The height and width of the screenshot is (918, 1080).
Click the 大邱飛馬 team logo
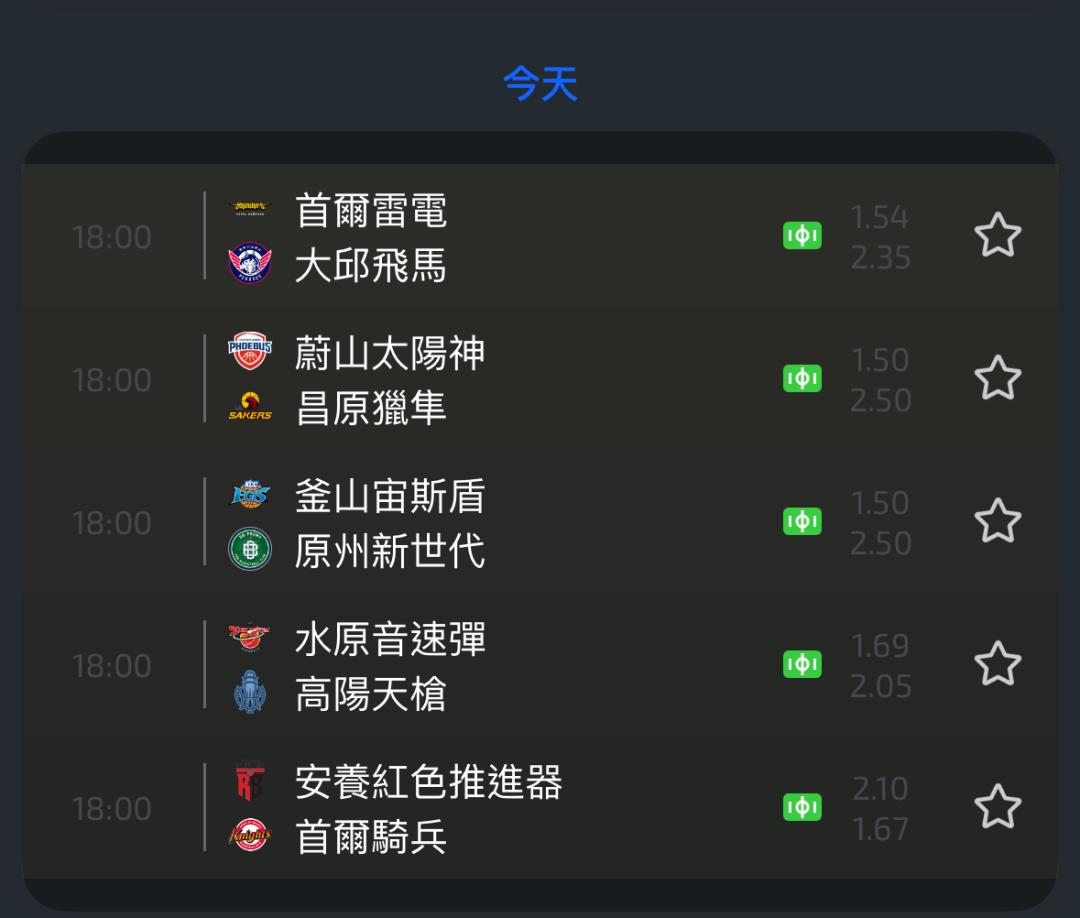pyautogui.click(x=250, y=264)
